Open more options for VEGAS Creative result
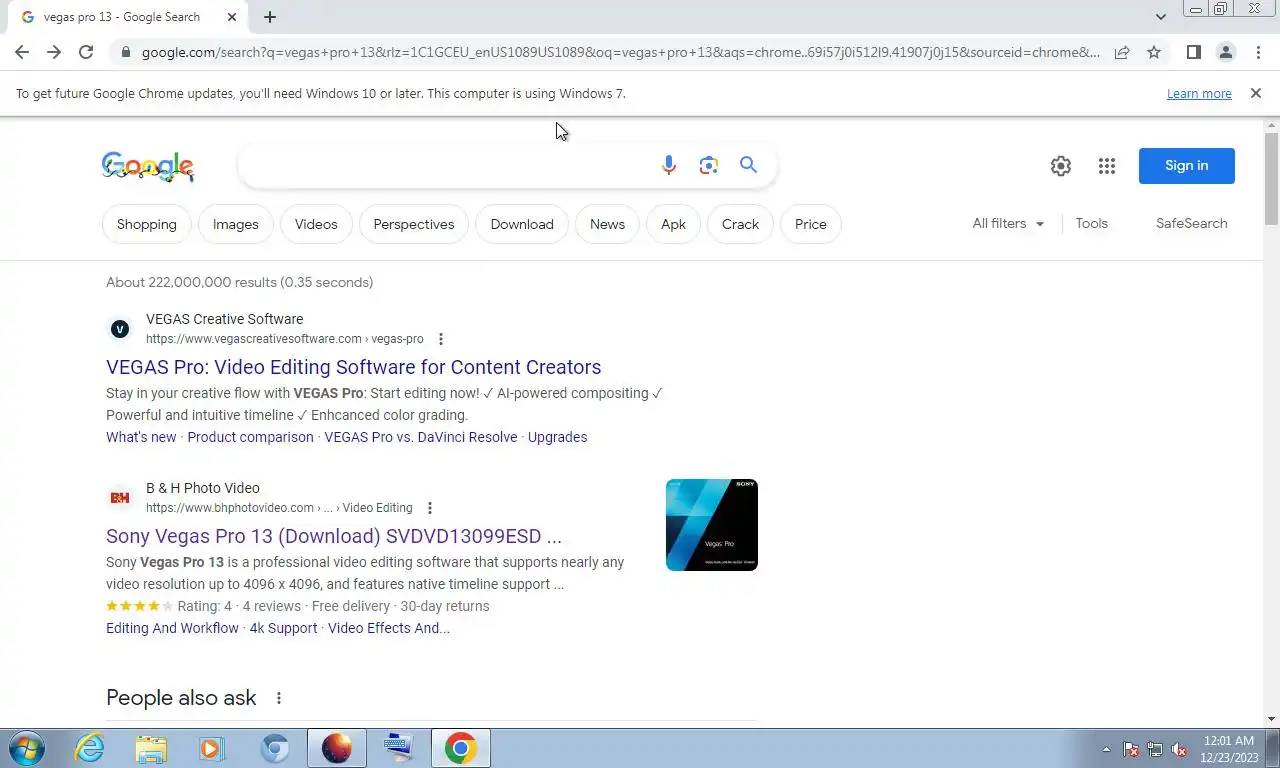This screenshot has width=1280, height=768. 441,339
